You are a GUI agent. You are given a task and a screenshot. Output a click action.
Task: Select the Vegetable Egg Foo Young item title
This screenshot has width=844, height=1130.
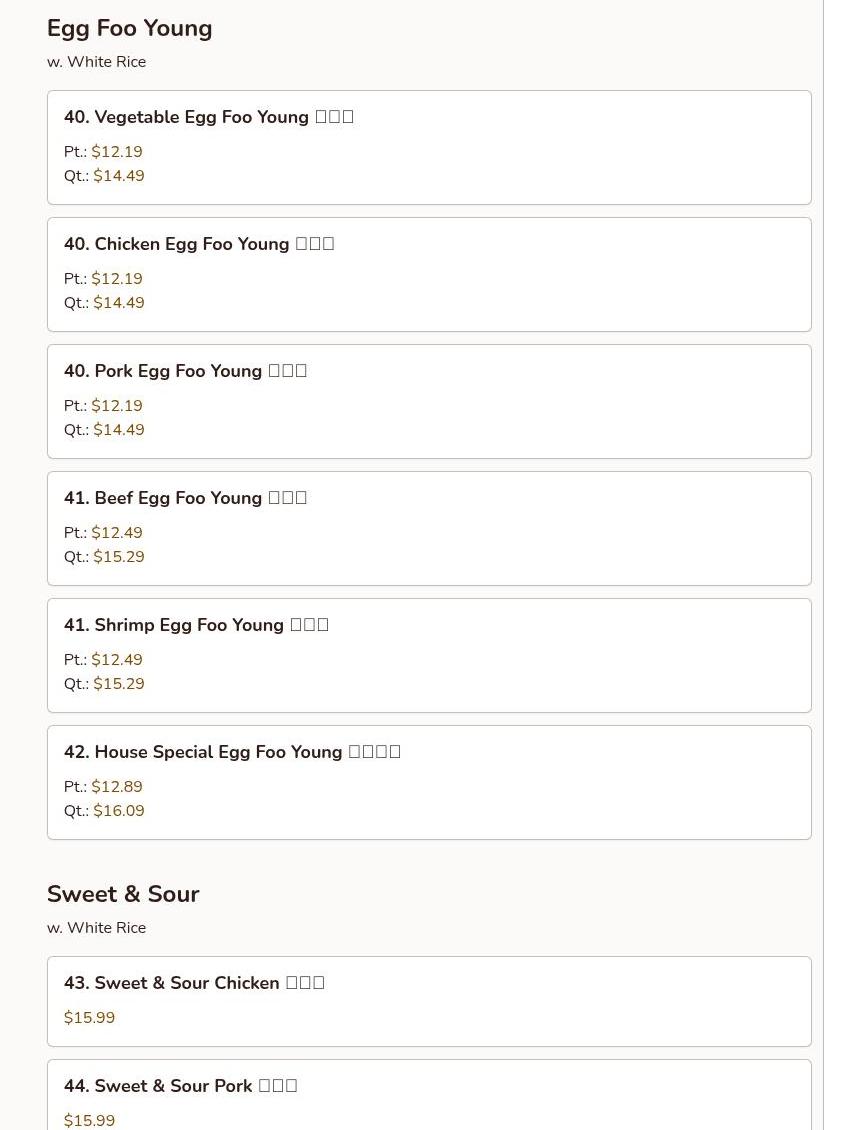point(208,117)
